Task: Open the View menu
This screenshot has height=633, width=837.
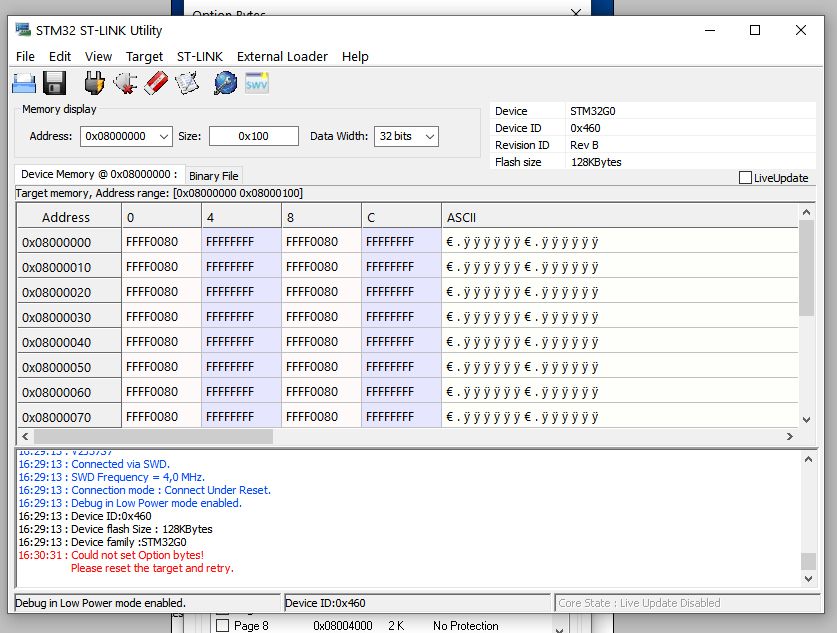Action: point(98,57)
